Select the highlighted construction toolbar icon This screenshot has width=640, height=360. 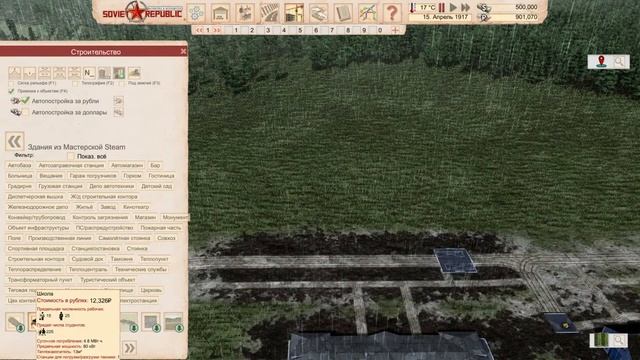pos(294,13)
